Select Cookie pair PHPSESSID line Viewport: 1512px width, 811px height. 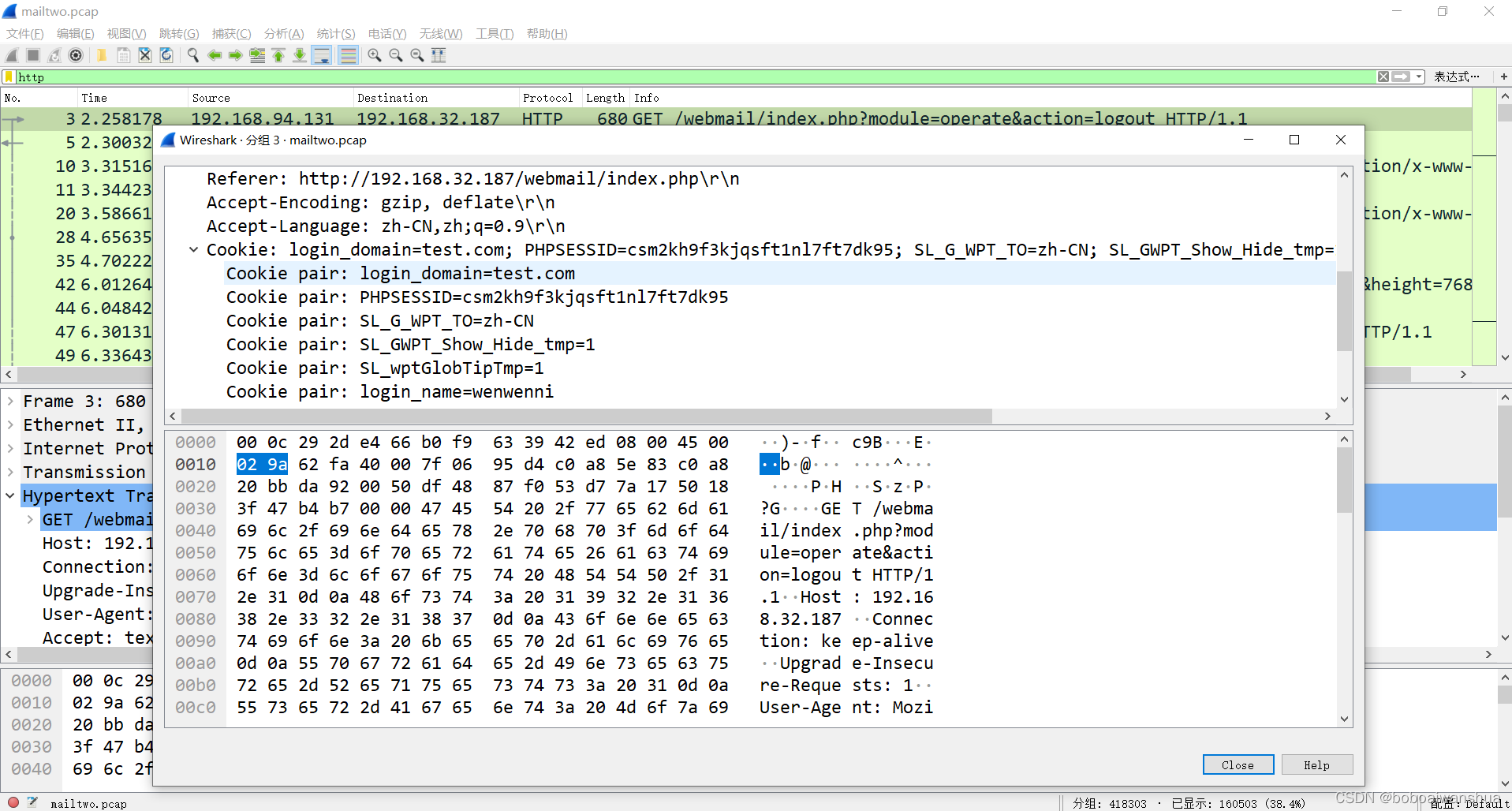[x=477, y=297]
